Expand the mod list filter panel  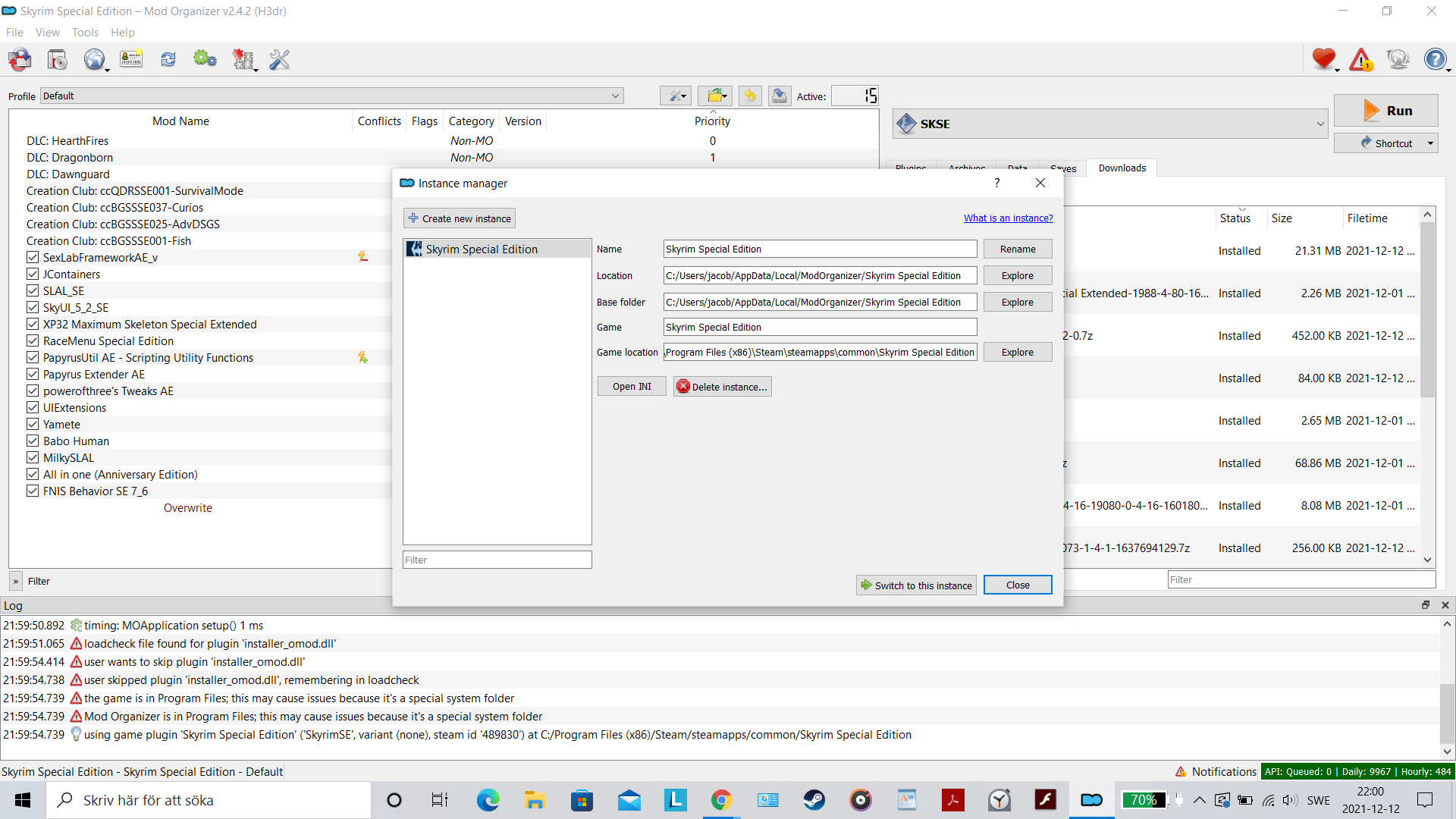pyautogui.click(x=15, y=581)
